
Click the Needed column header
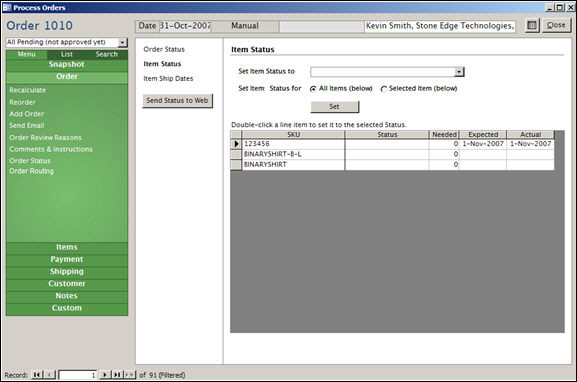tap(444, 135)
